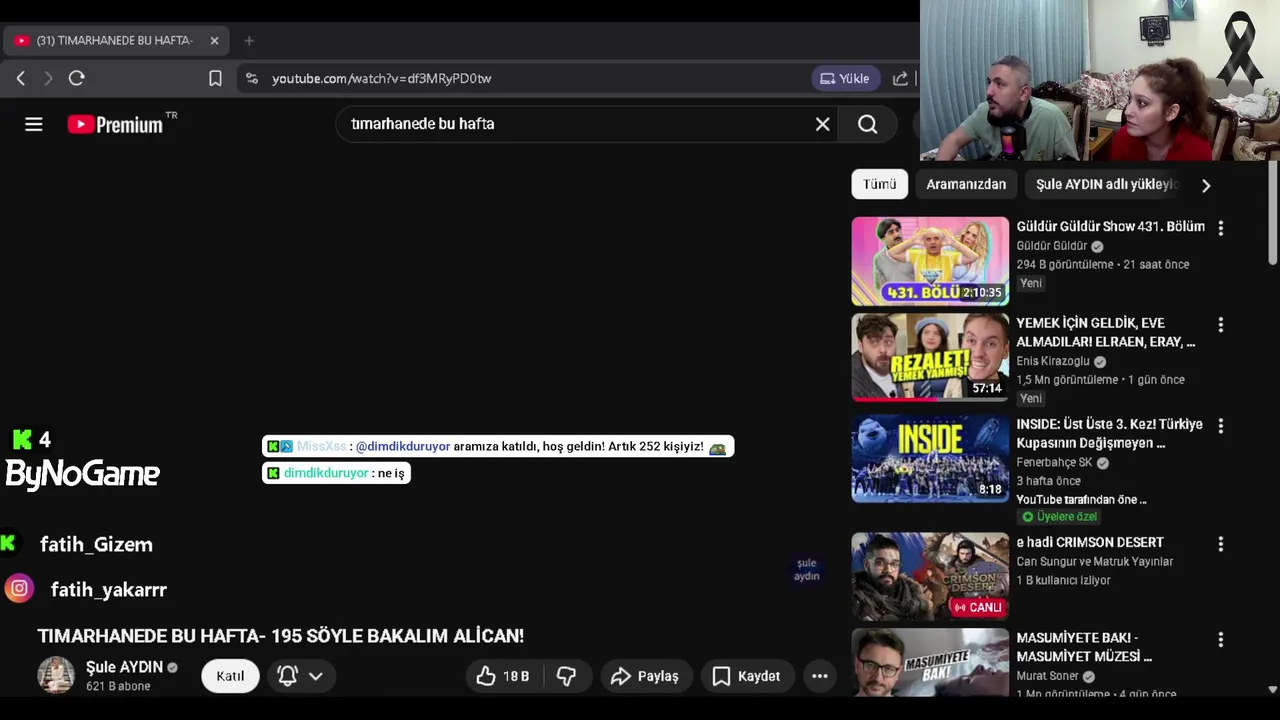Click the Paylaş share button
This screenshot has height=720, width=1280.
coord(646,676)
